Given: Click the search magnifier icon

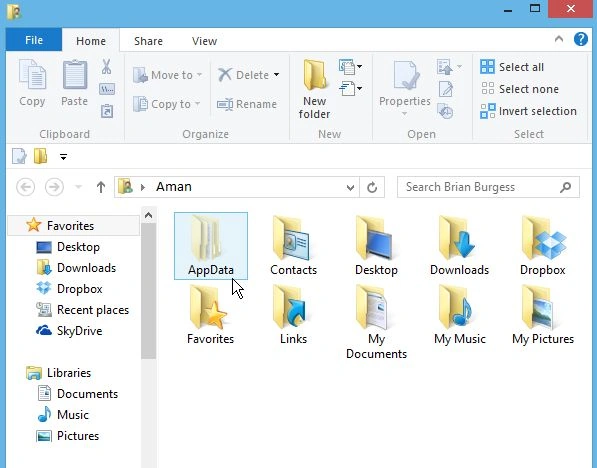Looking at the screenshot, I should point(566,187).
